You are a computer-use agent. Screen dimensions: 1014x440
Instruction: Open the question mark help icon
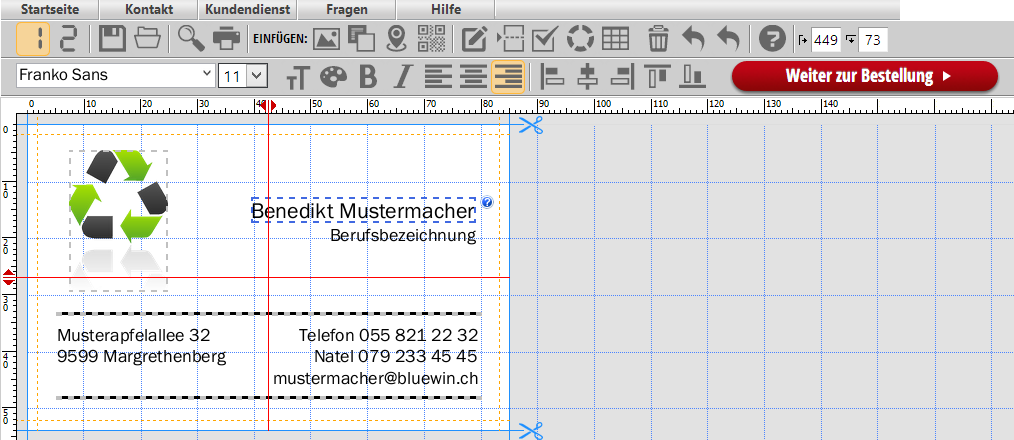pyautogui.click(x=771, y=40)
